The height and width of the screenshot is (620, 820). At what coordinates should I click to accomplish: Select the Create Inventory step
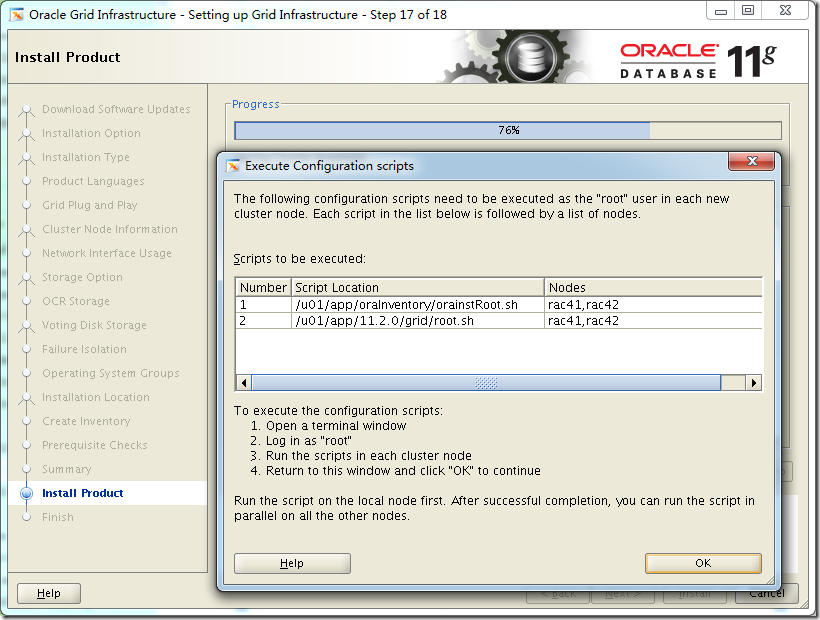(x=86, y=421)
